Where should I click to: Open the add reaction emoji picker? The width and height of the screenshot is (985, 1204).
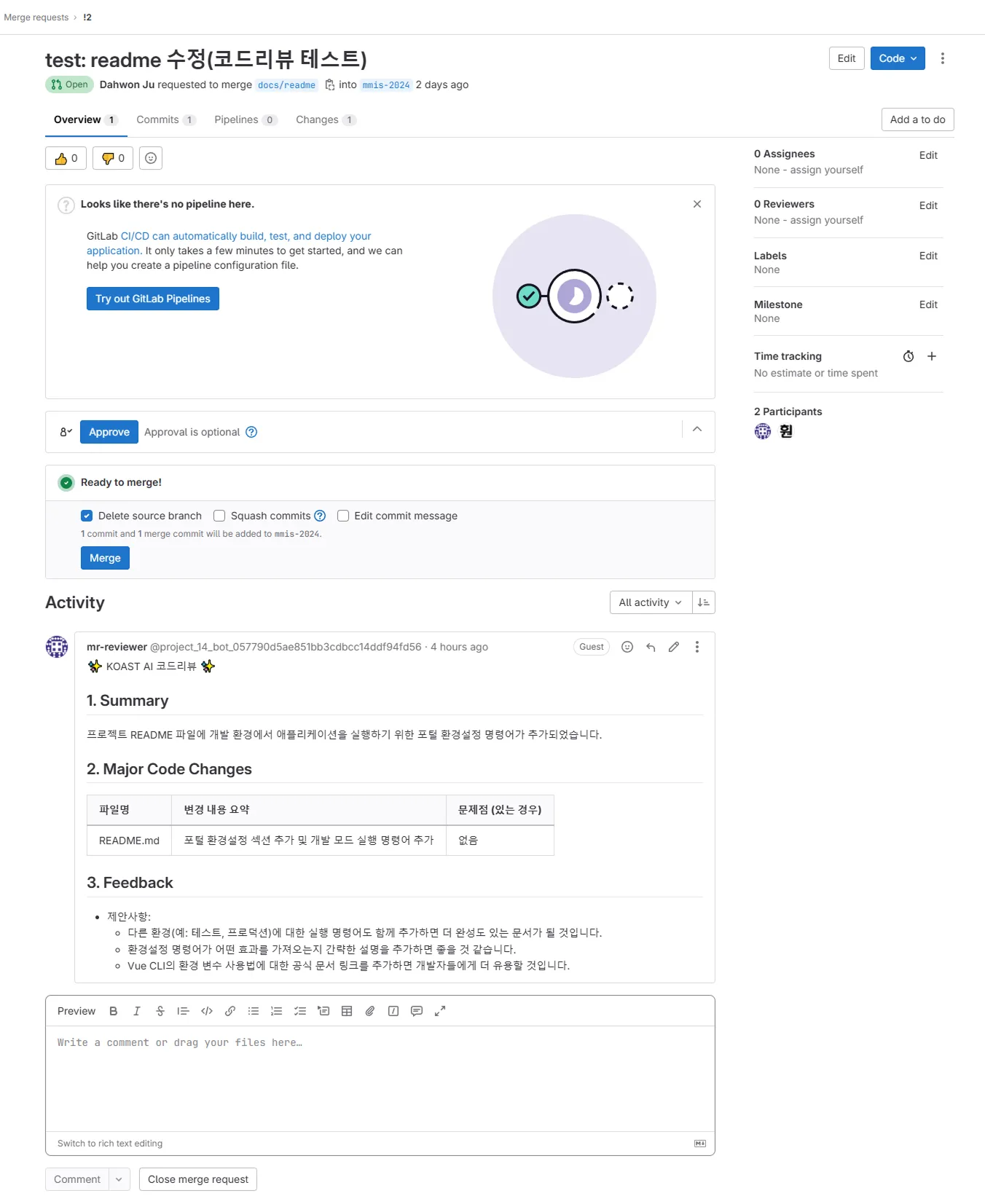click(151, 158)
